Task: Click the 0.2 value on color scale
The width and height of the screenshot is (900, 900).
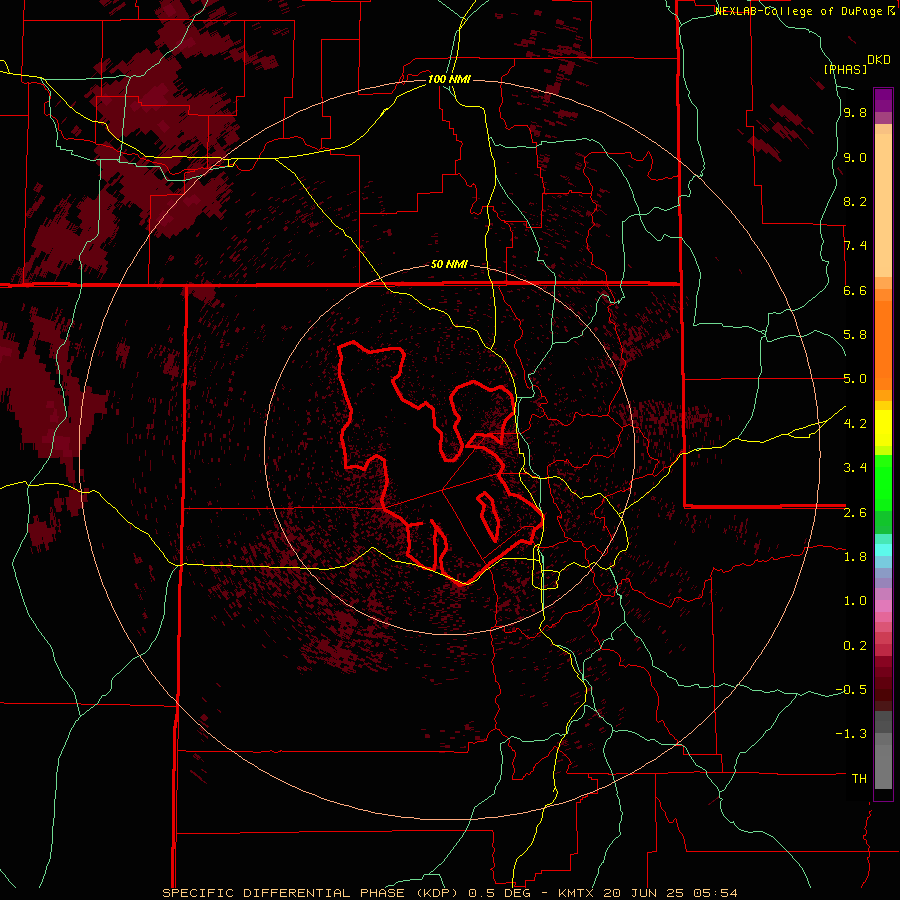Action: click(855, 646)
